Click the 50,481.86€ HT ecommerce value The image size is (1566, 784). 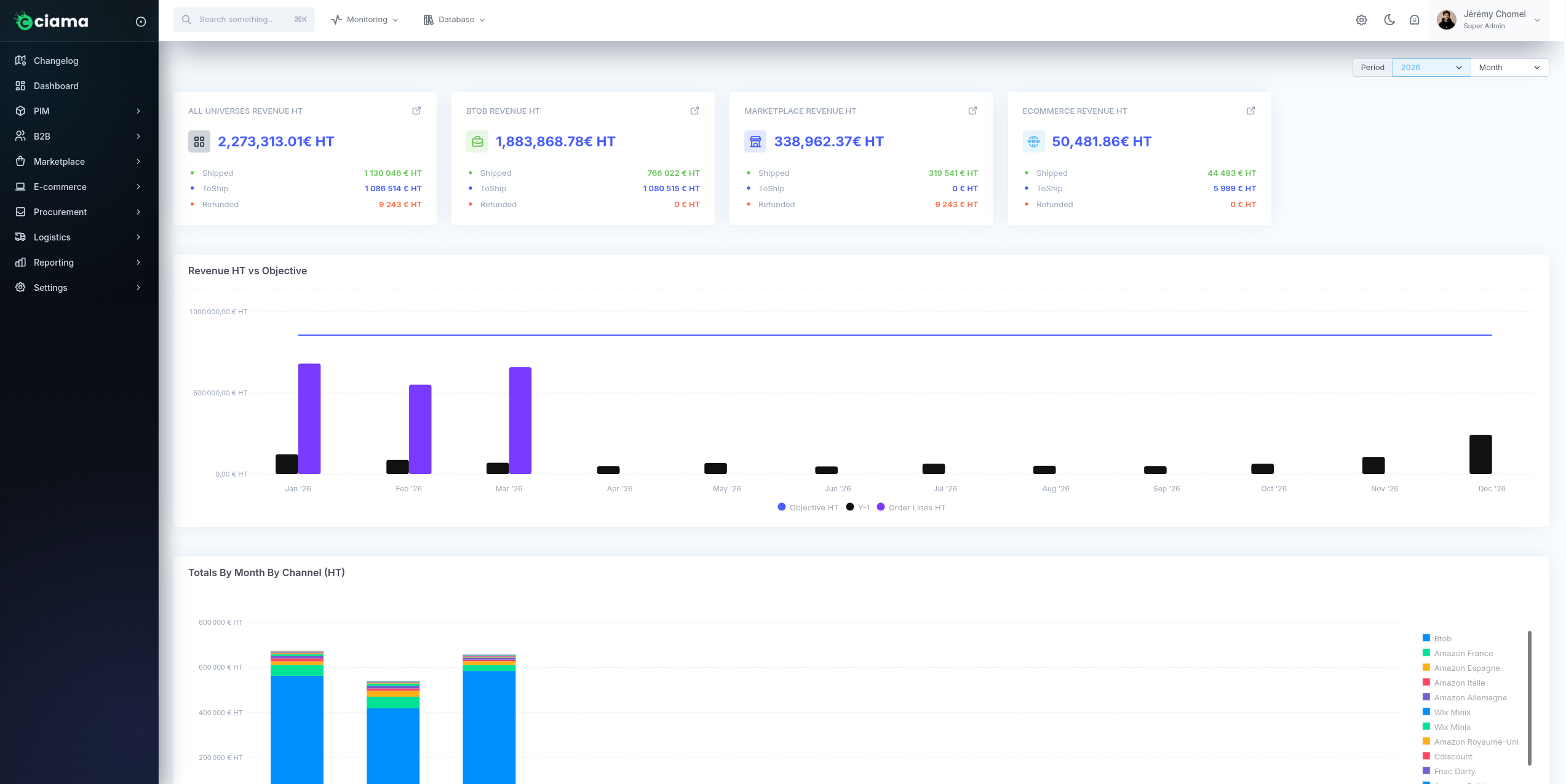[x=1102, y=141]
